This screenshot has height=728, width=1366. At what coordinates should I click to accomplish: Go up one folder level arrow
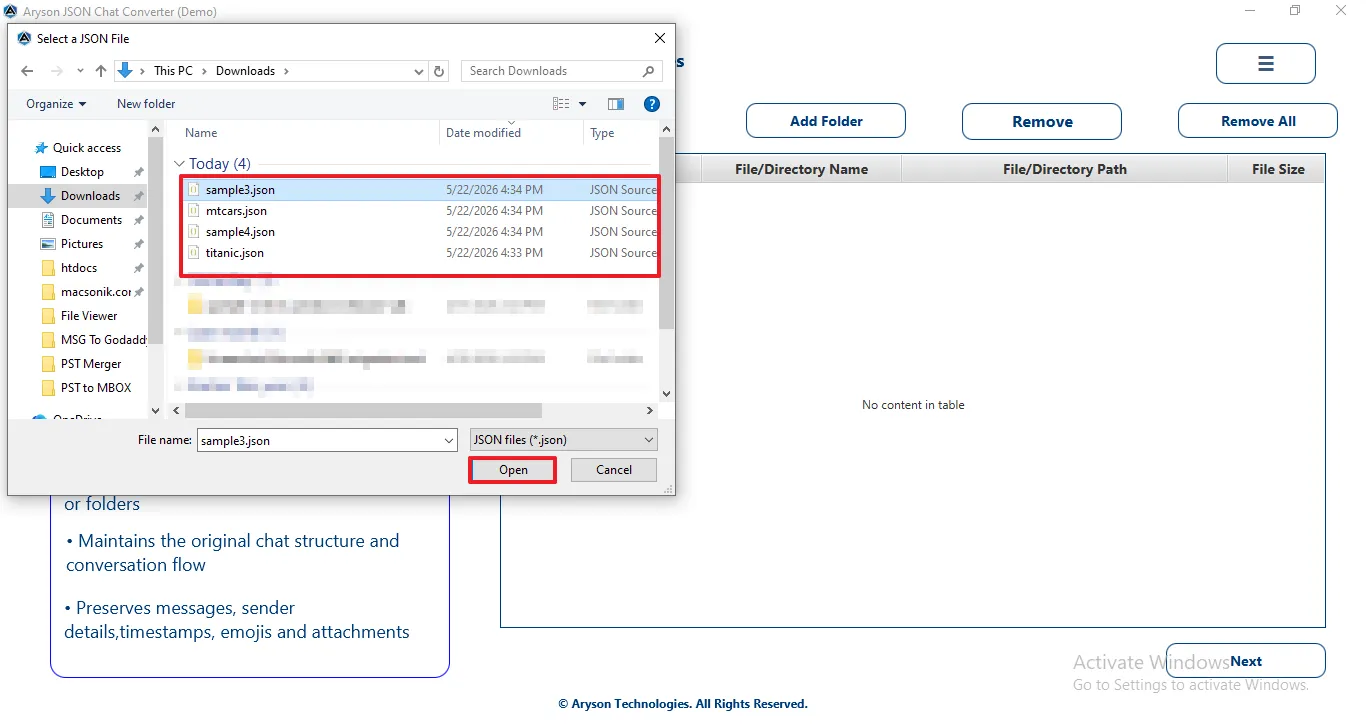tap(101, 71)
